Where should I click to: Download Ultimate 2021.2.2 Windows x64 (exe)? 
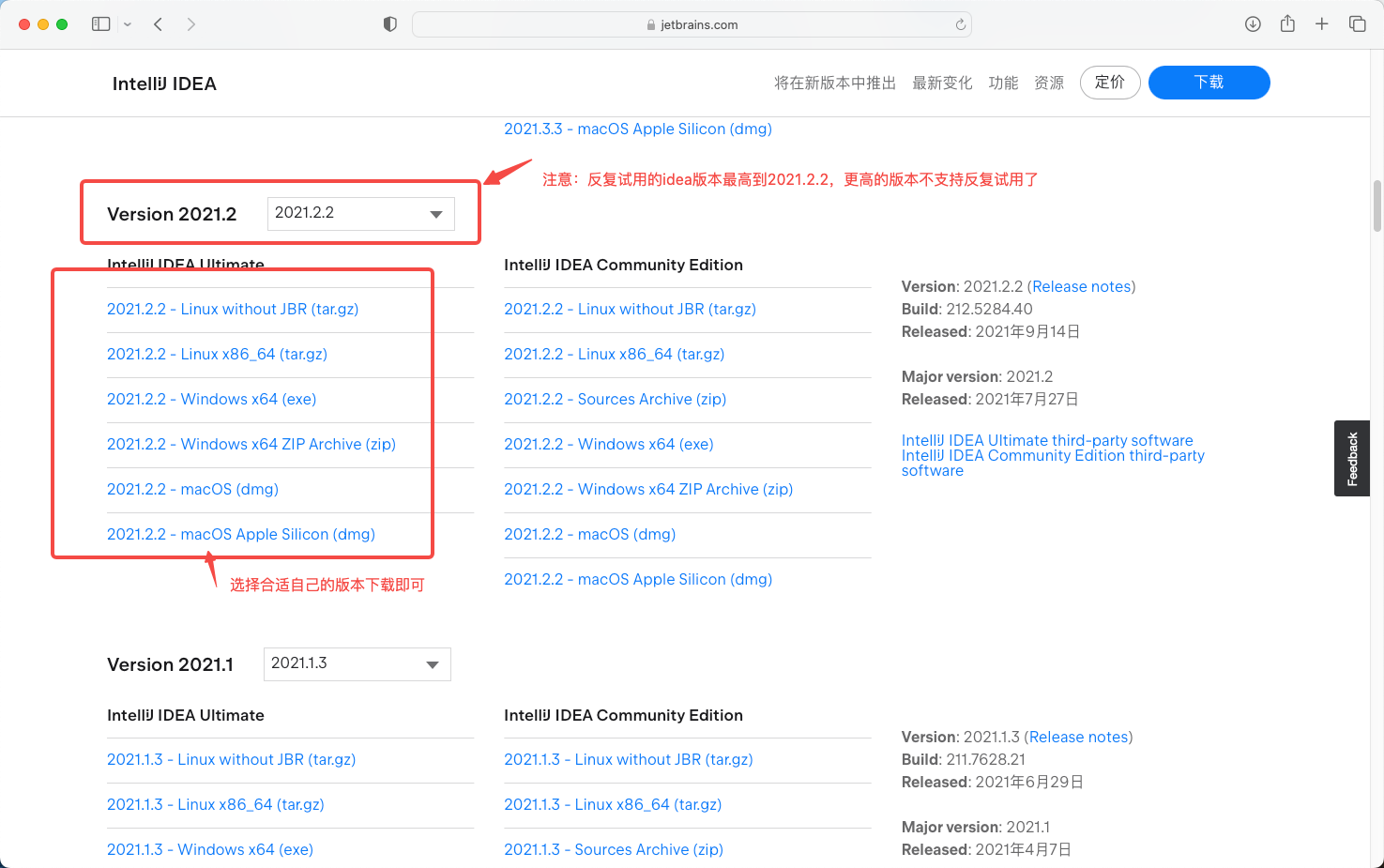[211, 399]
